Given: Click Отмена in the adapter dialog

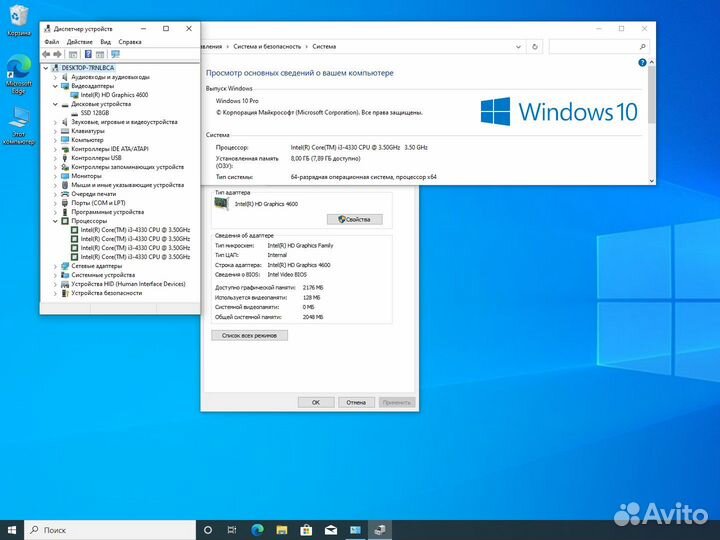Looking at the screenshot, I should click(356, 402).
